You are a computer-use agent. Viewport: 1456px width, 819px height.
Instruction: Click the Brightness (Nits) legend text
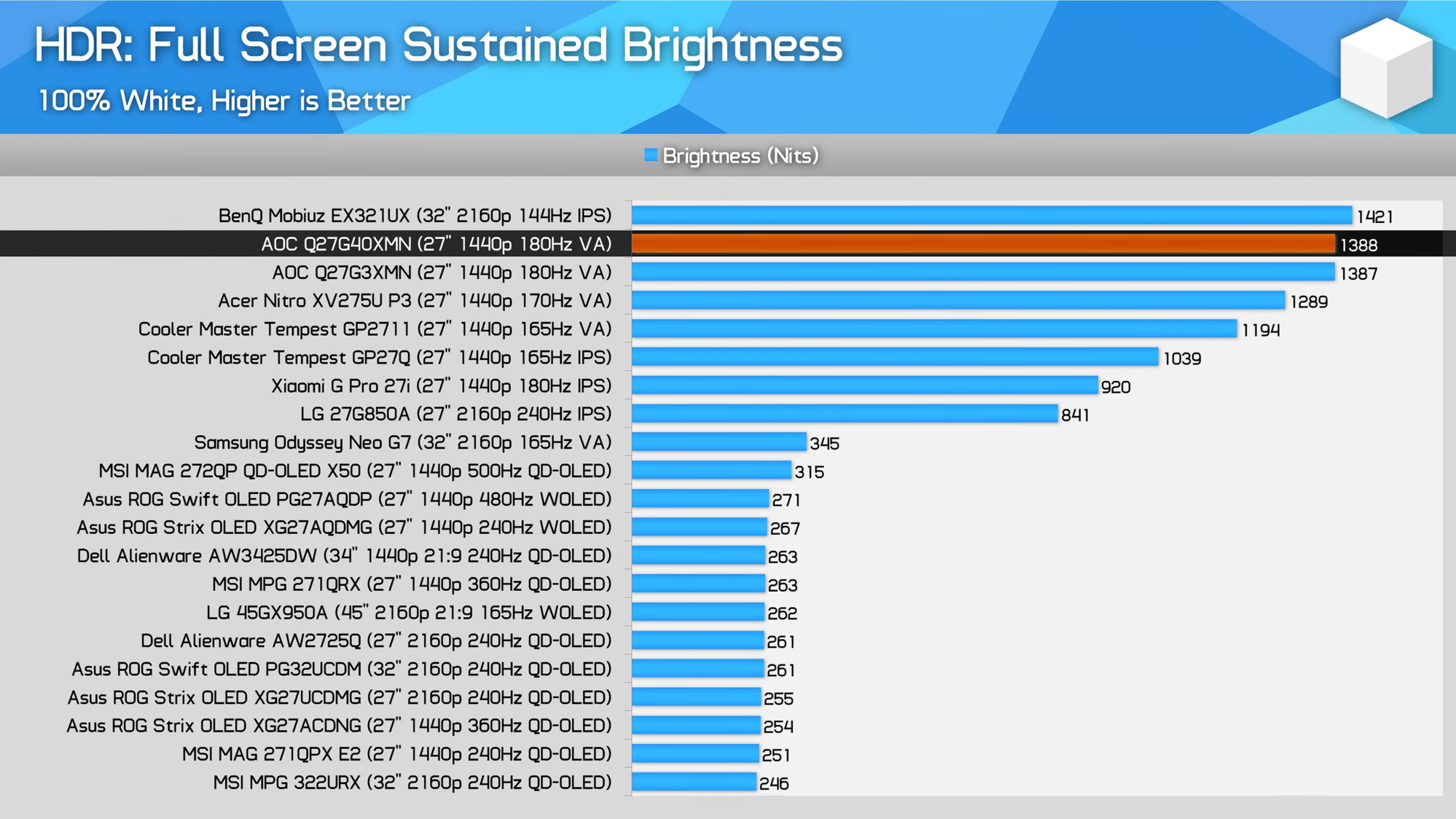740,156
